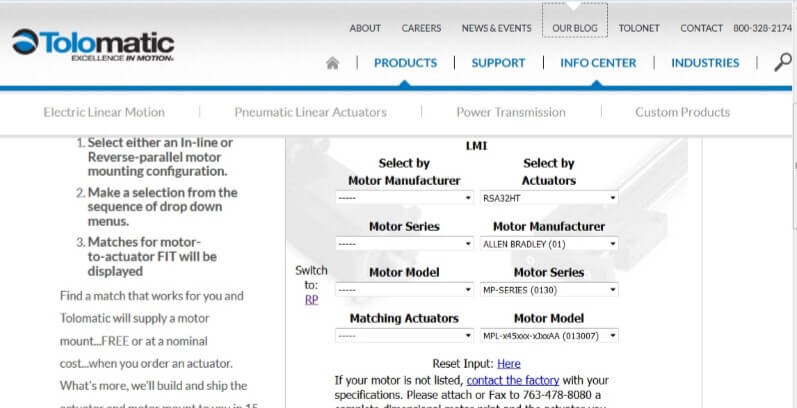Go to the home page icon
Screen dimensions: 797x408
pyautogui.click(x=332, y=63)
